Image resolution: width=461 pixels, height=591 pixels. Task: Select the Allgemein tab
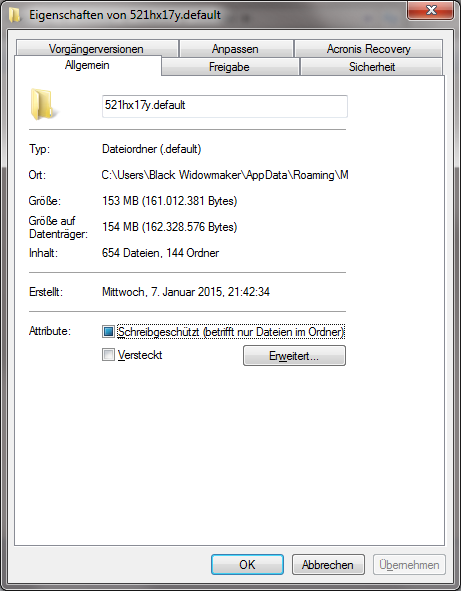(87, 65)
